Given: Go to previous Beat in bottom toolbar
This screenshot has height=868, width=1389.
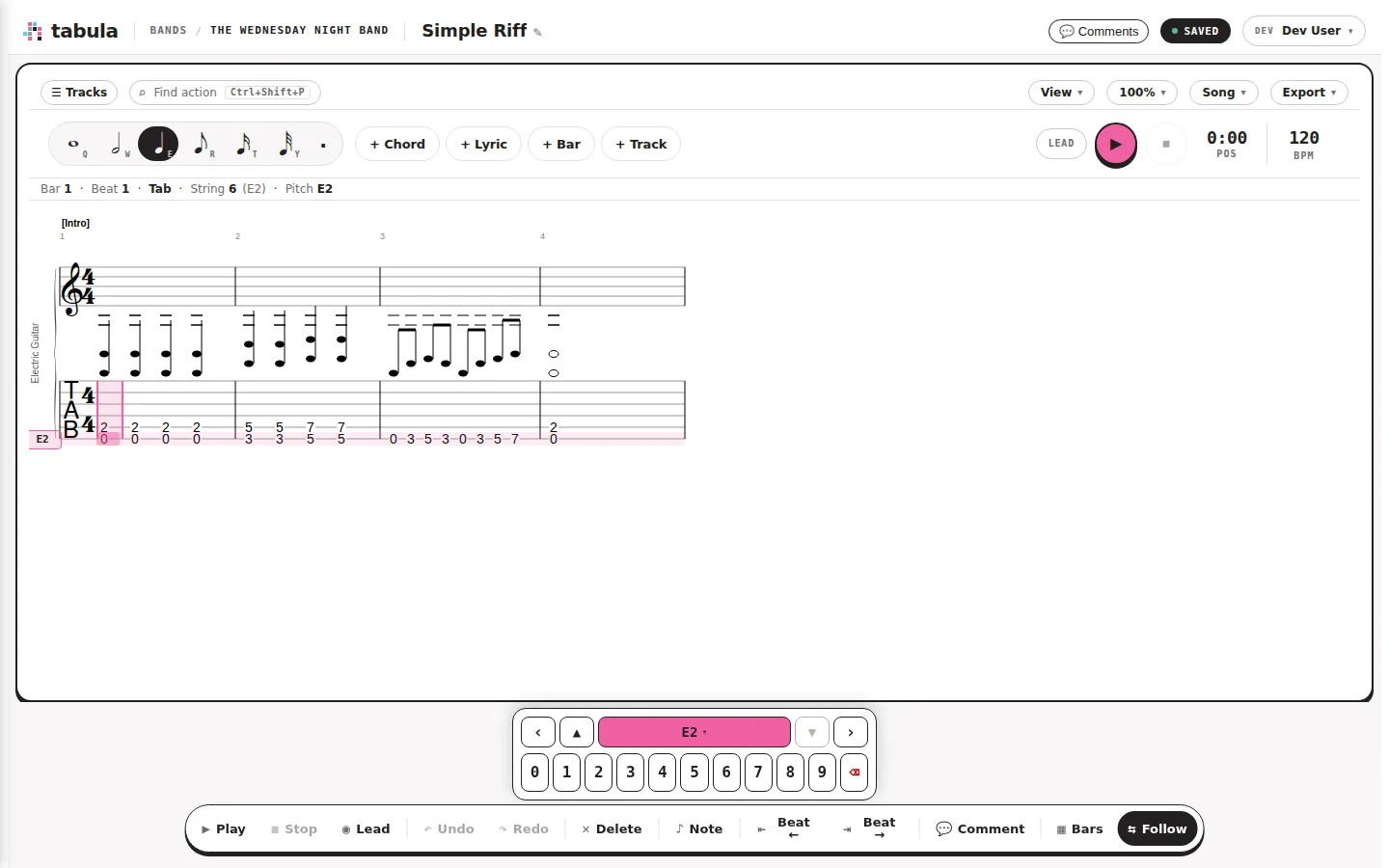Looking at the screenshot, I should click(x=784, y=828).
